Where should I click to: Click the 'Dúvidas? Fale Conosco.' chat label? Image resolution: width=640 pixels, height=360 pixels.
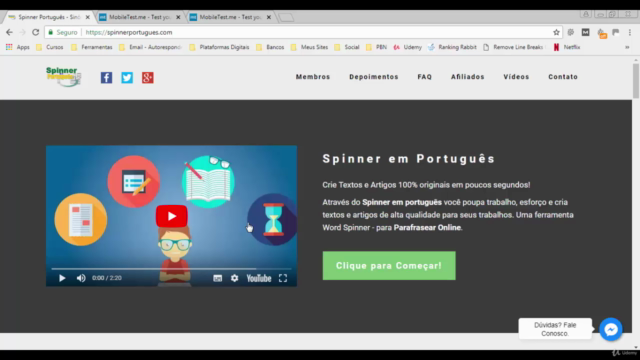click(x=555, y=329)
